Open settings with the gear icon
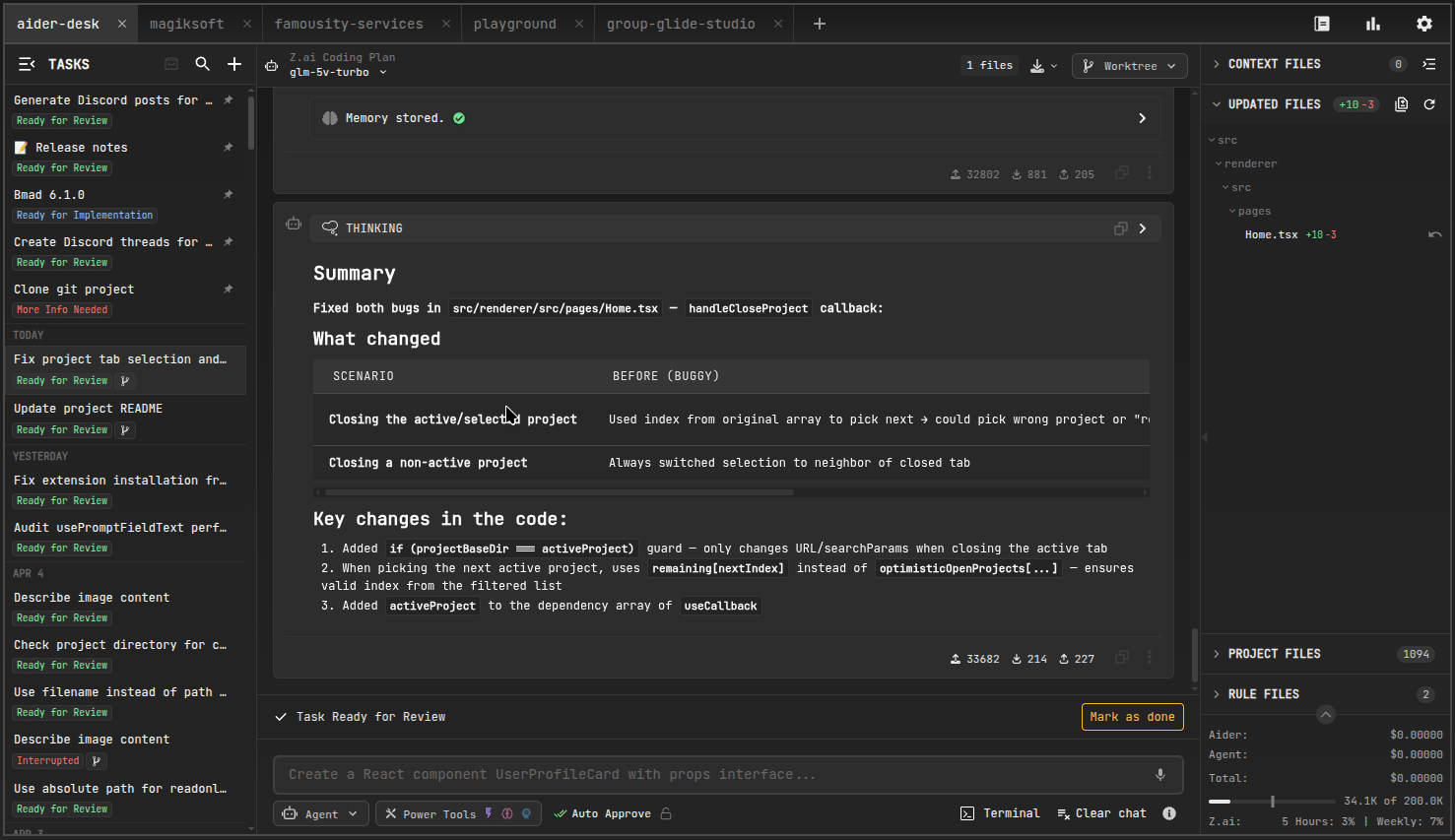This screenshot has width=1455, height=840. click(x=1424, y=24)
